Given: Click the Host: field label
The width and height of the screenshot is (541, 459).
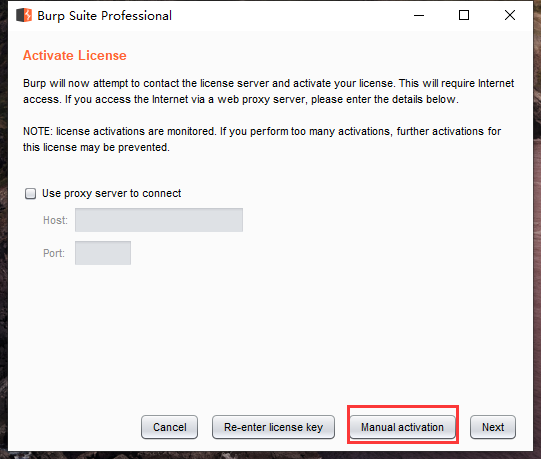Looking at the screenshot, I should [x=55, y=220].
